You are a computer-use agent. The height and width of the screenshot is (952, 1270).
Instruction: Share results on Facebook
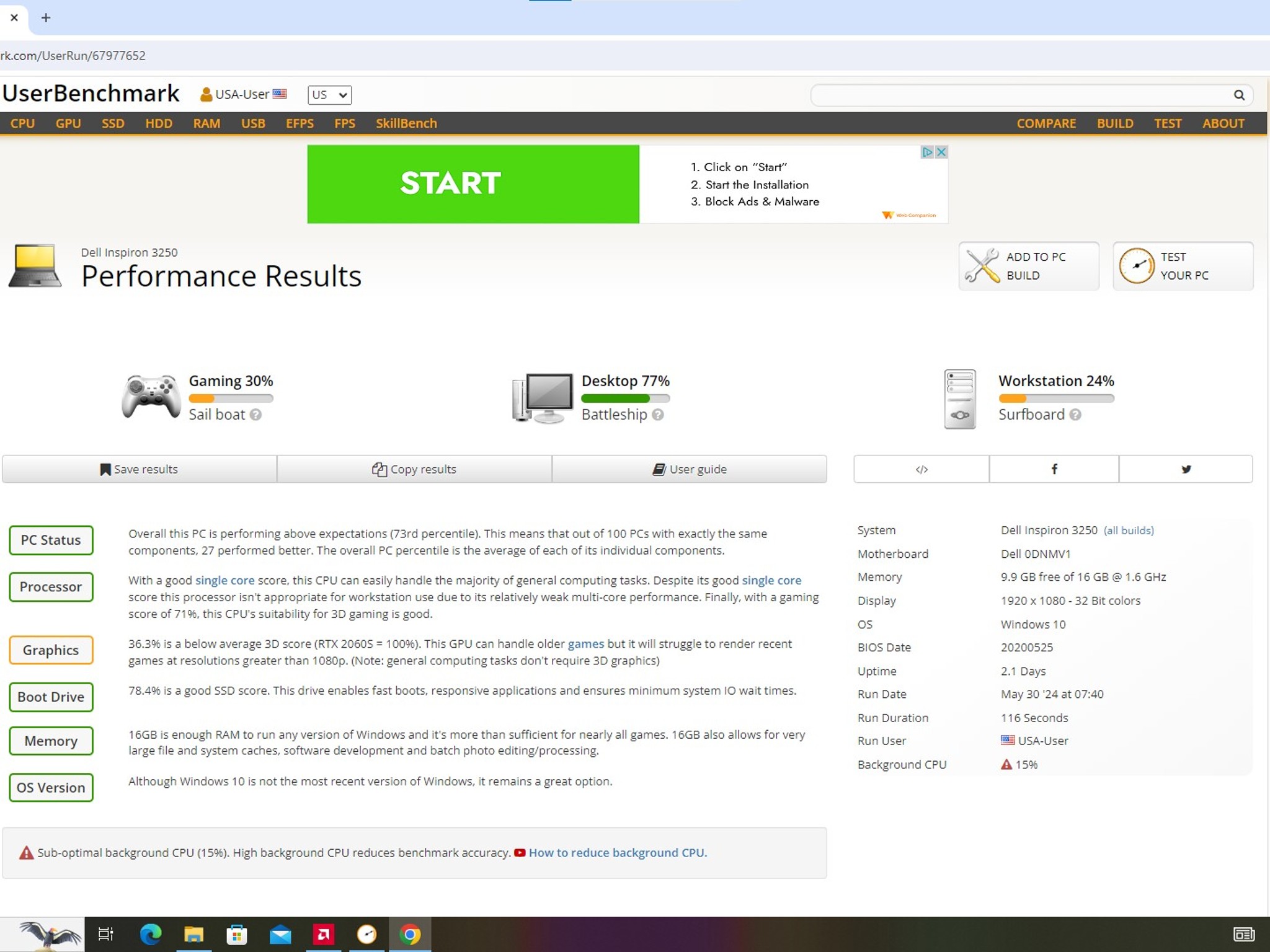tap(1054, 469)
